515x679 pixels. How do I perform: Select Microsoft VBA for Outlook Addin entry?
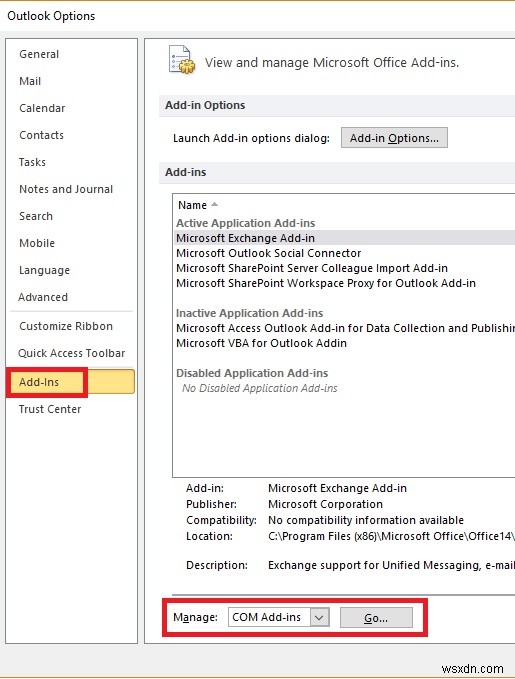pos(261,343)
